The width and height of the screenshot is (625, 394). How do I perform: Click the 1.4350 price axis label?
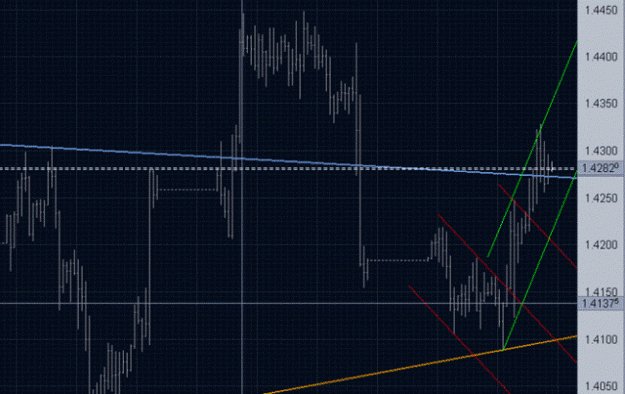[601, 104]
